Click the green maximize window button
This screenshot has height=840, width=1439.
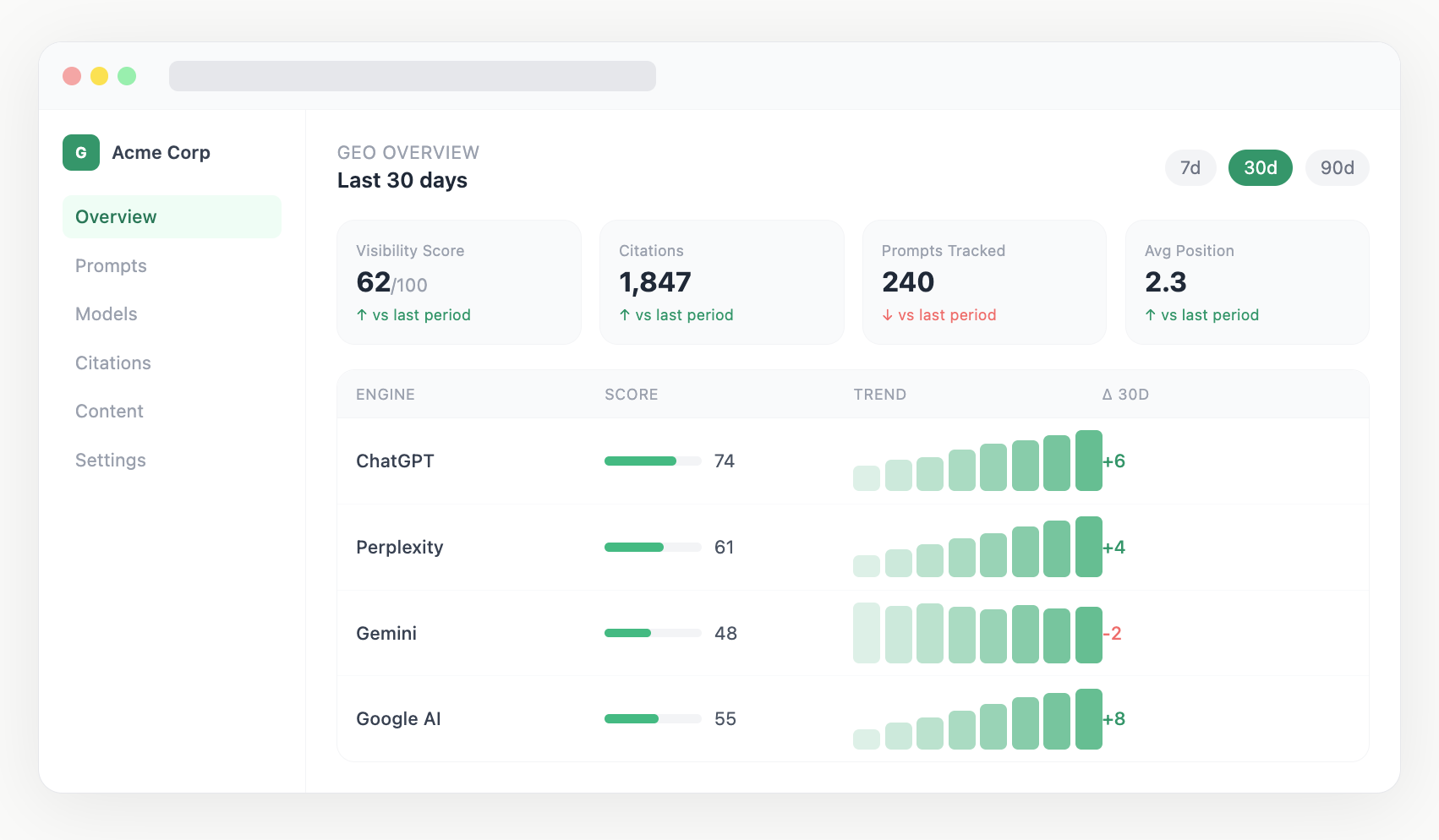coord(127,76)
